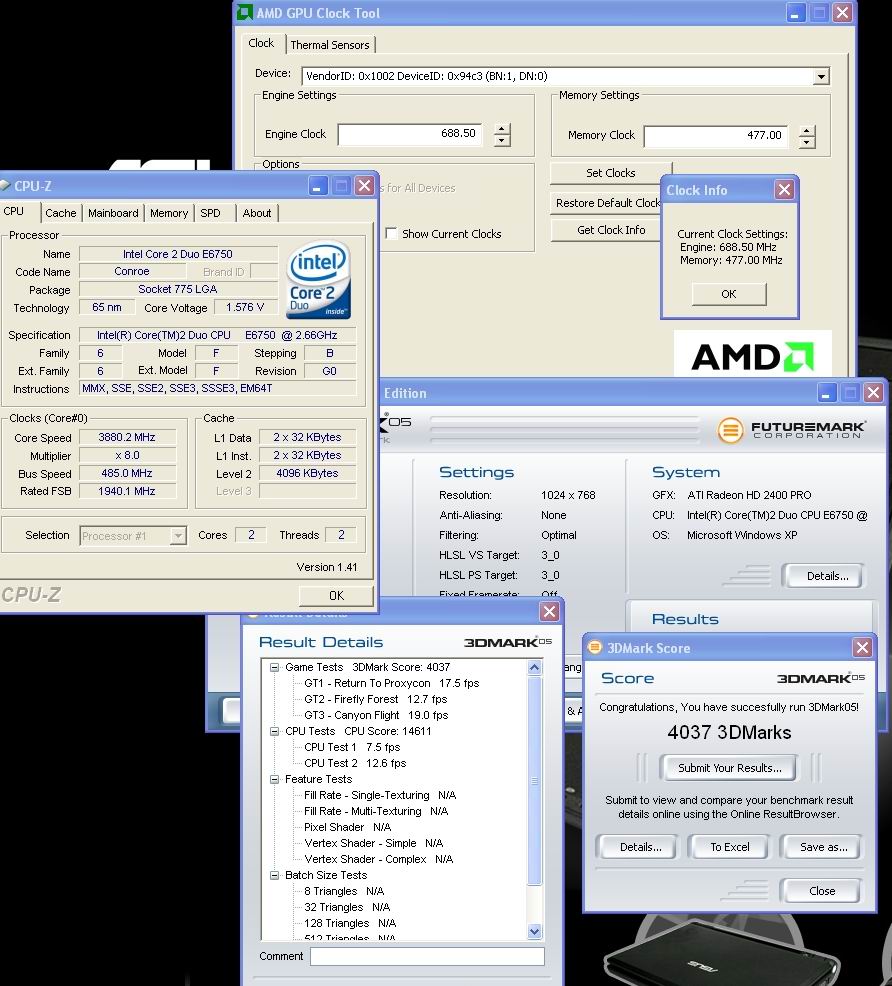The height and width of the screenshot is (986, 892).
Task: Select the Clock tab in GPU Clock Tool
Action: pyautogui.click(x=261, y=43)
